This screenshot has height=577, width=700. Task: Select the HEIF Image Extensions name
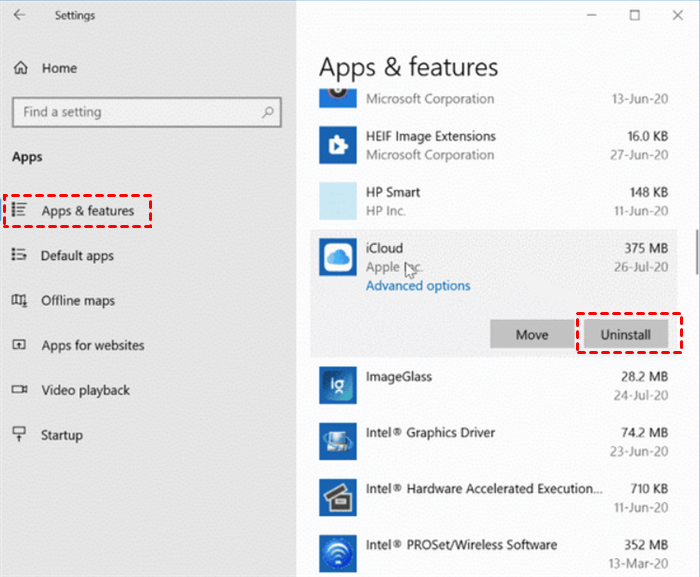point(431,136)
